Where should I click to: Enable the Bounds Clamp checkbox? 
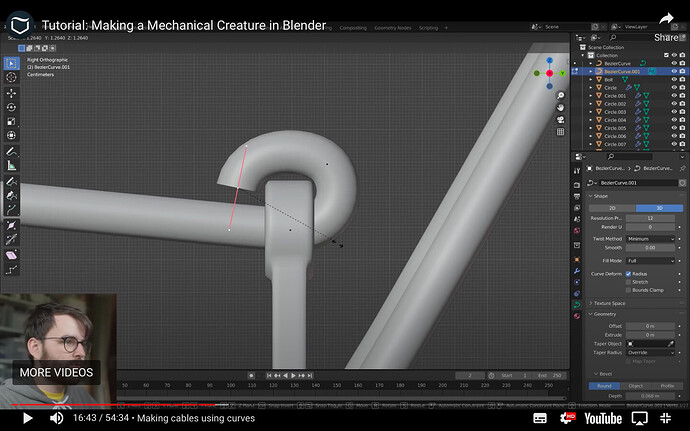coord(628,290)
